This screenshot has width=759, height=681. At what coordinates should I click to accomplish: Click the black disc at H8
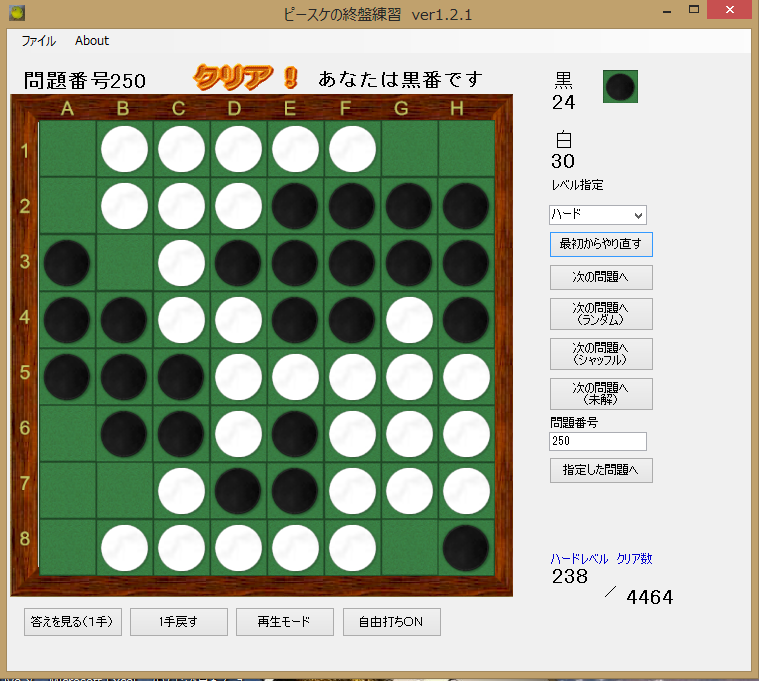pyautogui.click(x=466, y=548)
